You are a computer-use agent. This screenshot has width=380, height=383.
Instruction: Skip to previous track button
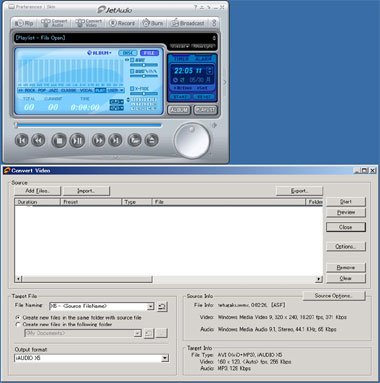click(22, 140)
